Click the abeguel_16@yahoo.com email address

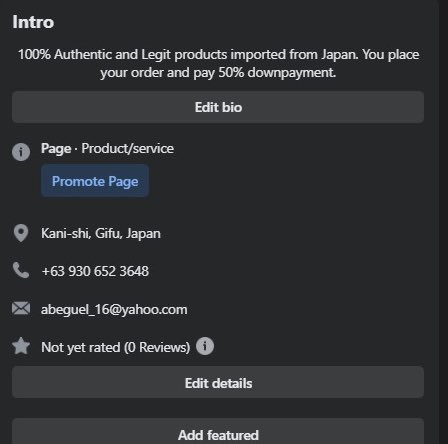(x=114, y=310)
